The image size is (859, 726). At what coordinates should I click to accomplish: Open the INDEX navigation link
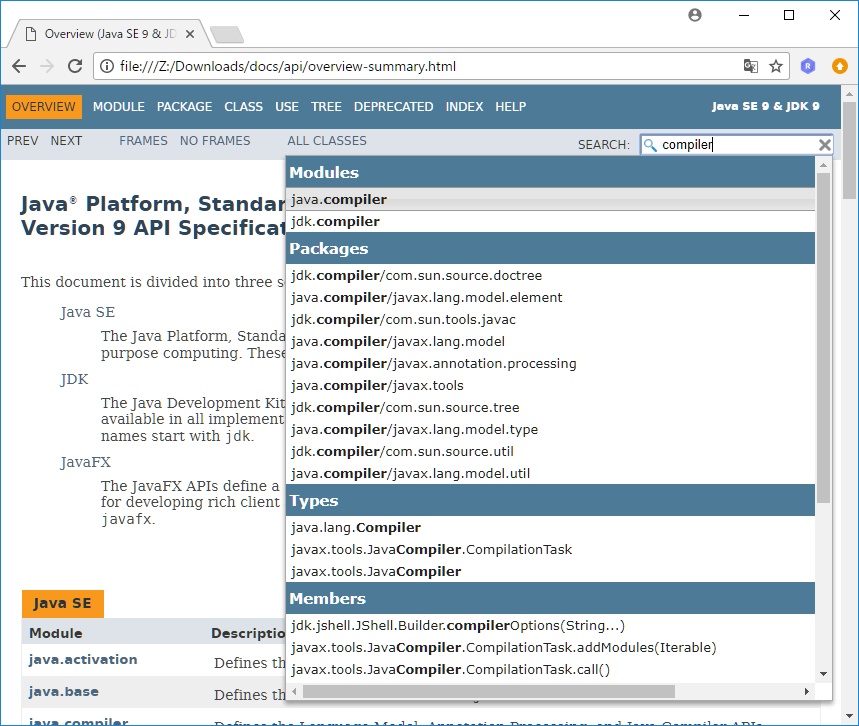pyautogui.click(x=465, y=107)
